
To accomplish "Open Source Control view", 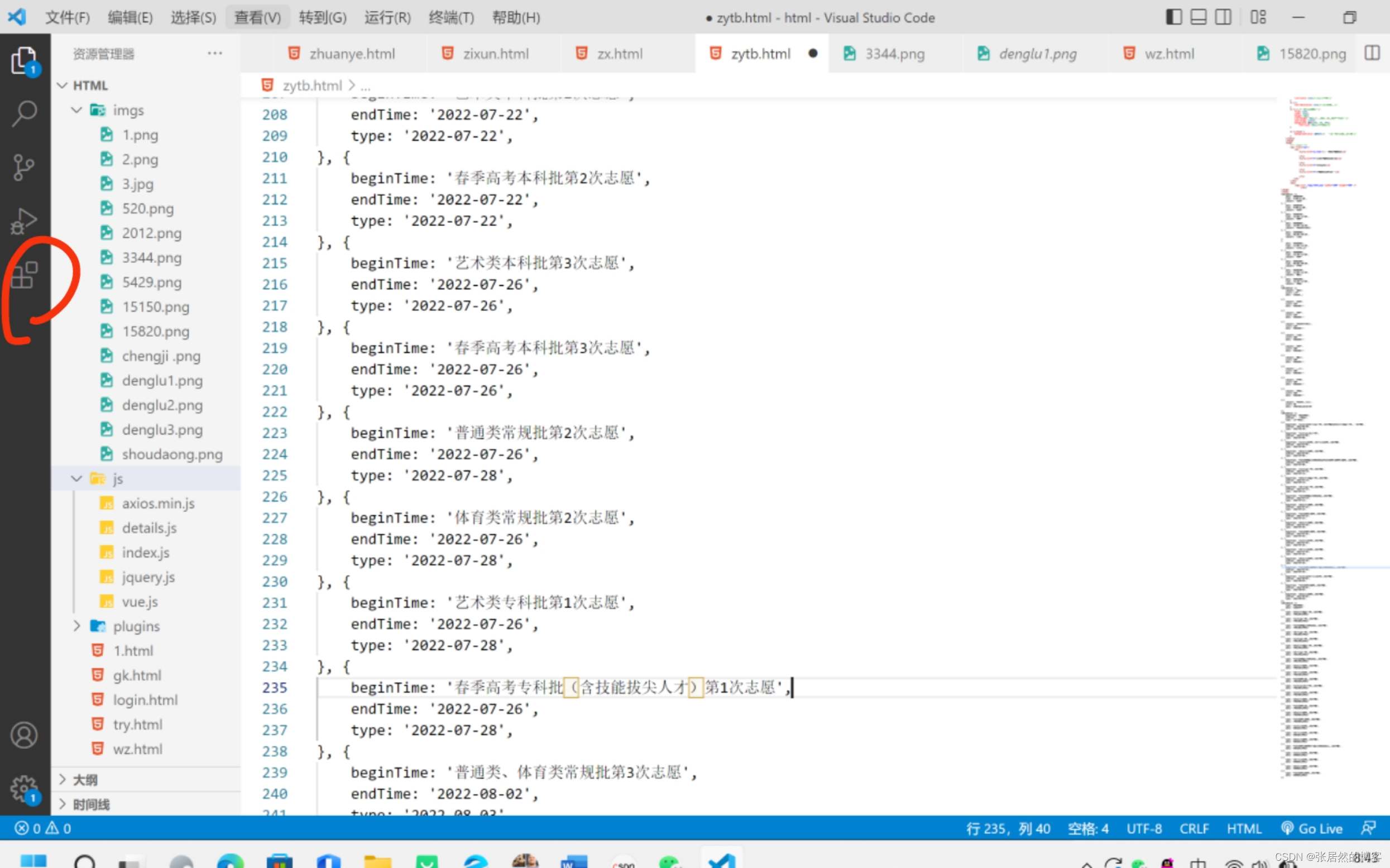I will pyautogui.click(x=24, y=167).
